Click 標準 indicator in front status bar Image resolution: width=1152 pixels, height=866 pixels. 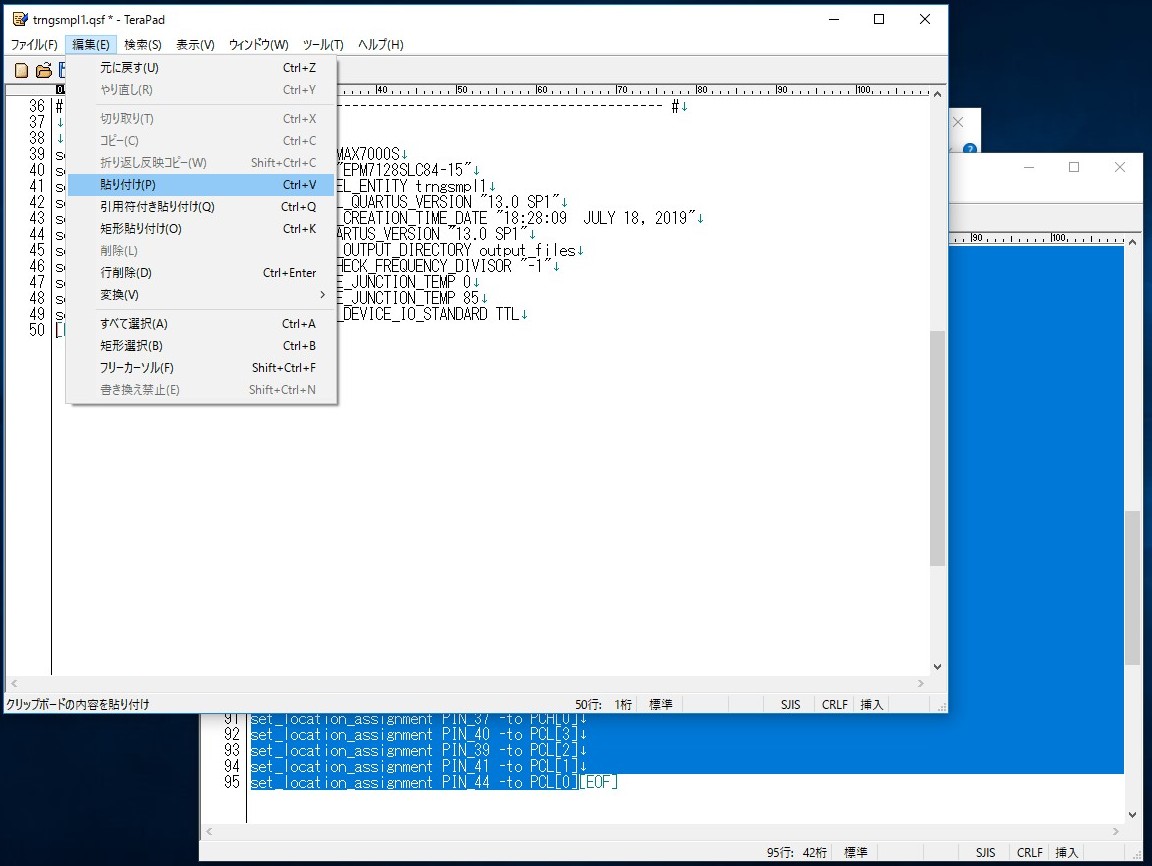click(x=660, y=704)
